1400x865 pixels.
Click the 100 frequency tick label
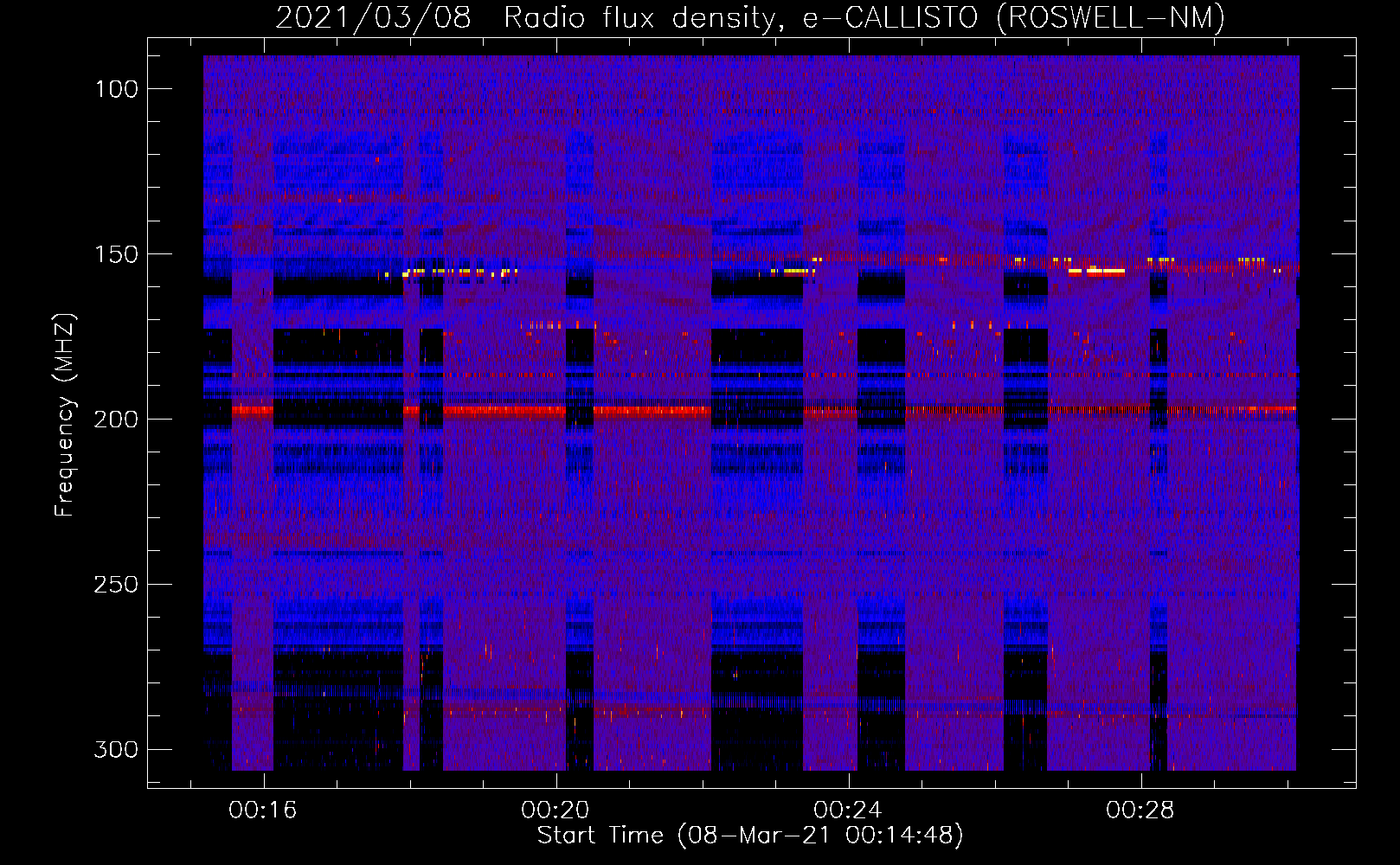point(117,89)
